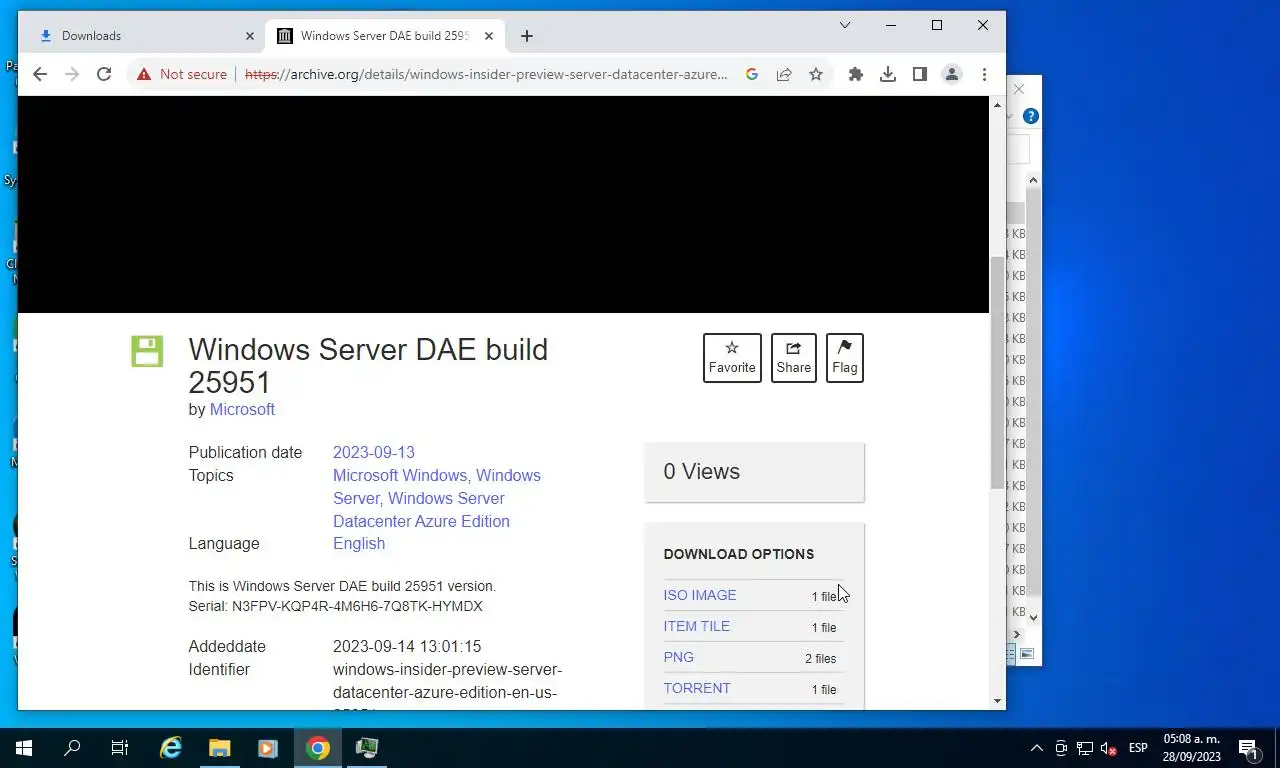Click the address bar URL field
Viewport: 1280px width, 768px height.
point(486,74)
